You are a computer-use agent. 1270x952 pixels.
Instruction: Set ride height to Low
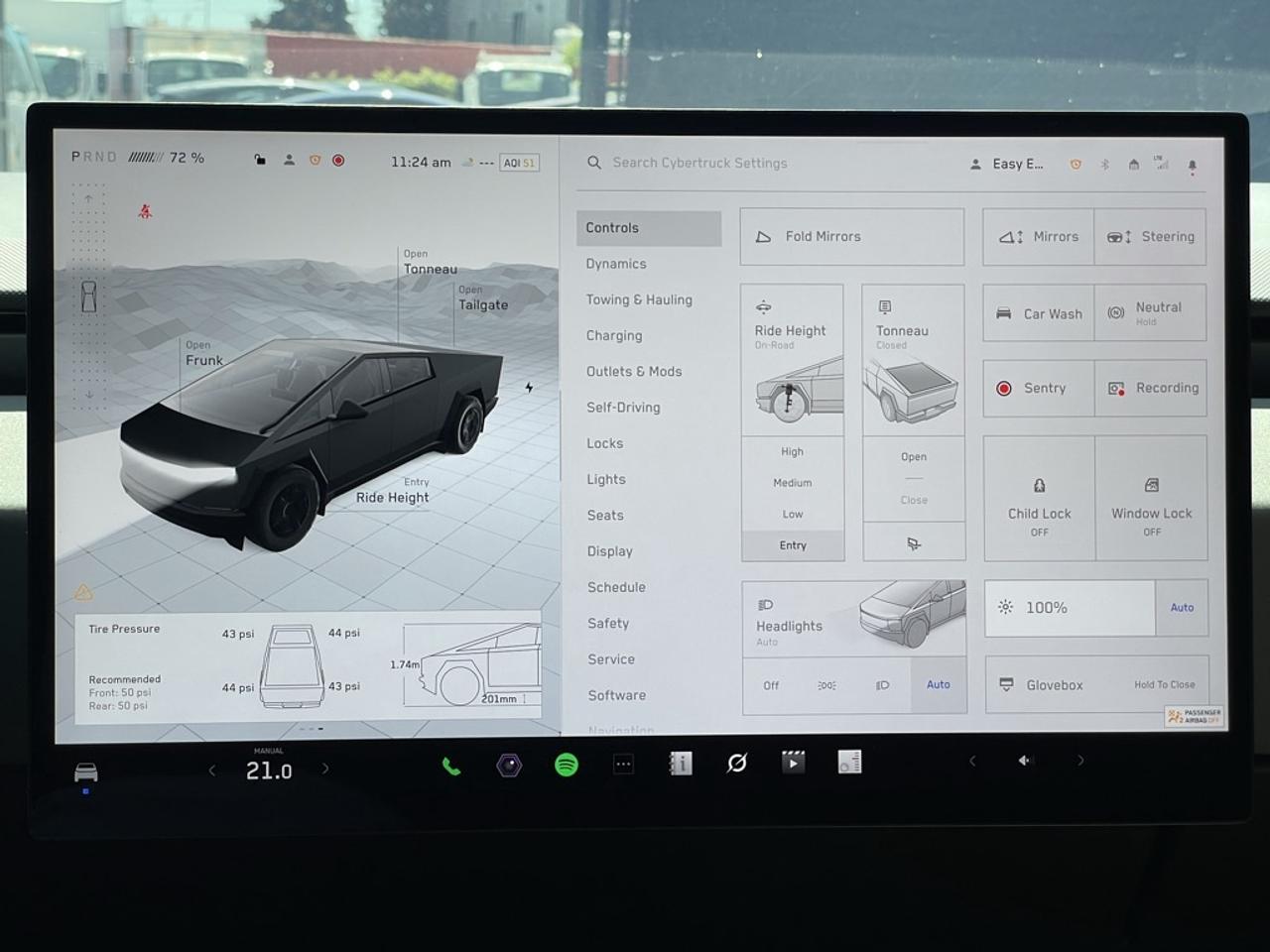[792, 514]
